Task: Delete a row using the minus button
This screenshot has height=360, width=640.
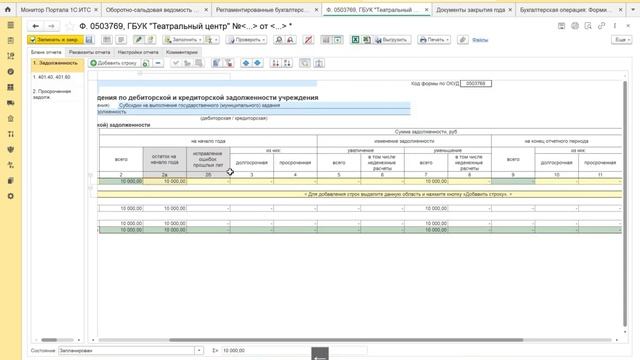Action: click(x=158, y=63)
